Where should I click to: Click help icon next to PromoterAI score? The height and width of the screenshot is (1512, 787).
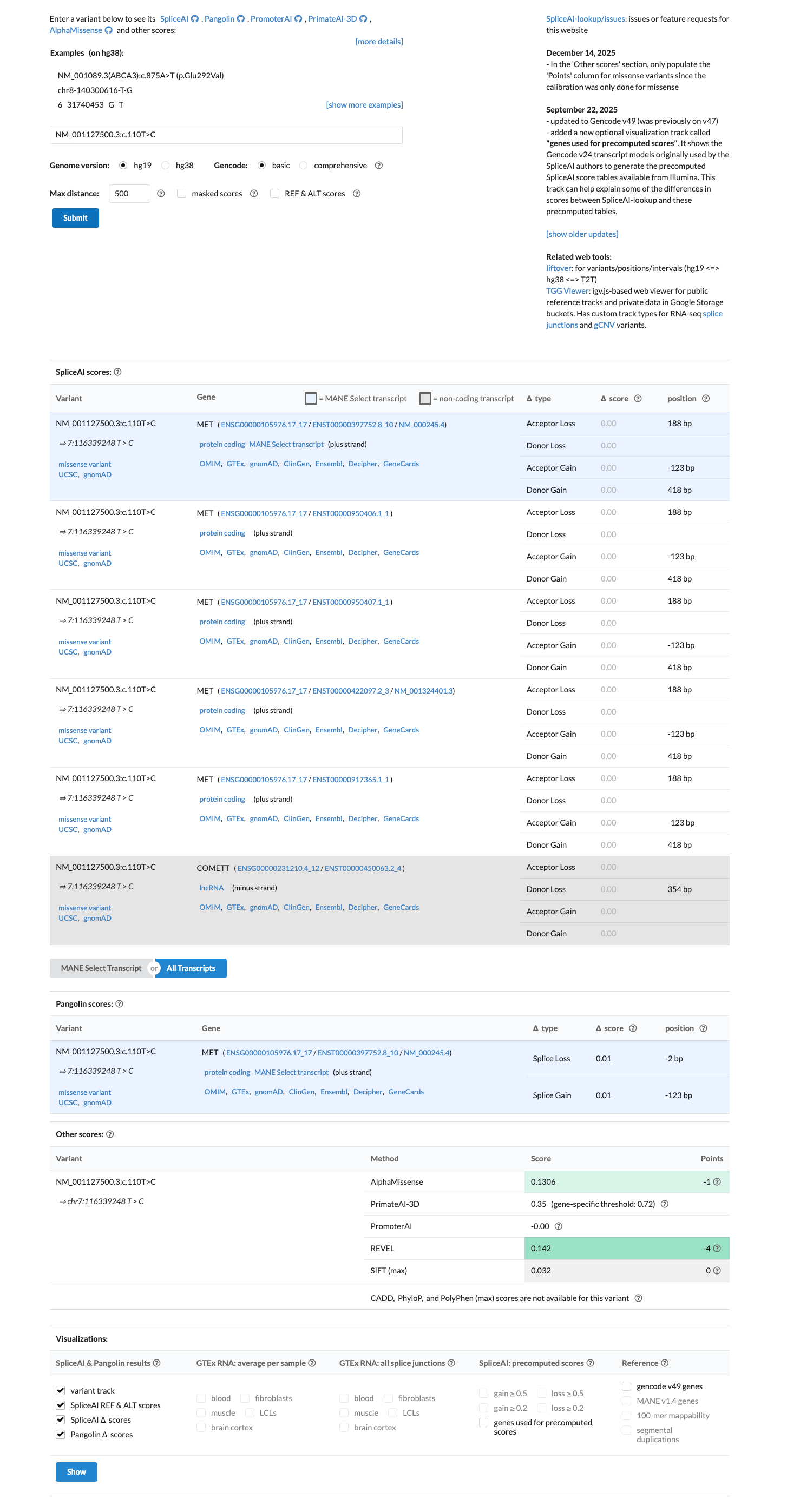pyautogui.click(x=559, y=1226)
